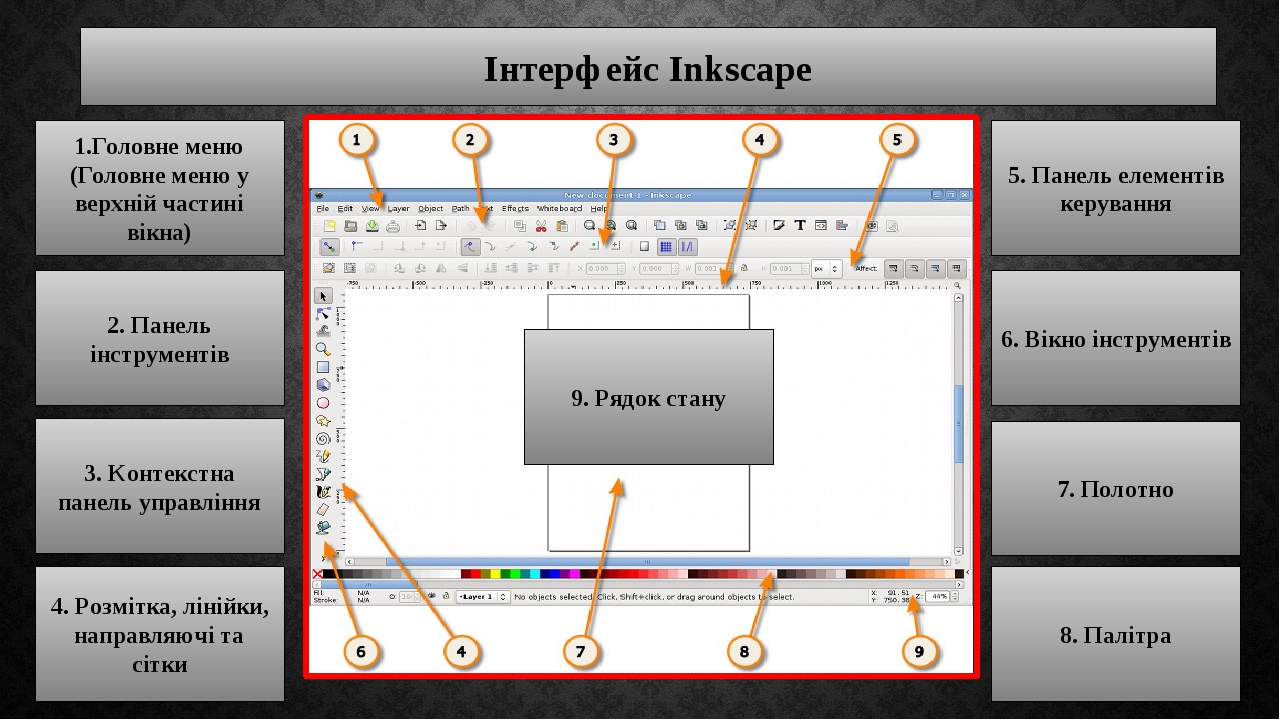Click the opacity O field stepper
This screenshot has height=720, width=1280.
pyautogui.click(x=417, y=597)
